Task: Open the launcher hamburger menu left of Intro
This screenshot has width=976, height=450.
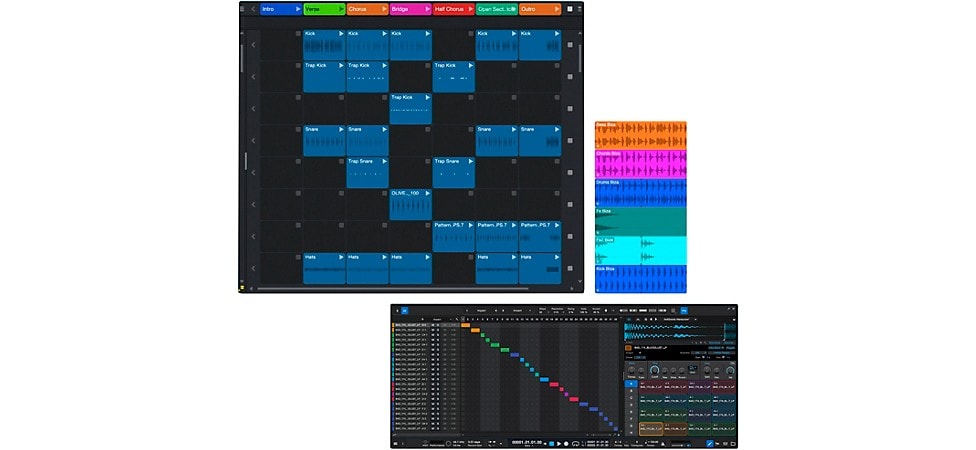Action: tap(242, 9)
